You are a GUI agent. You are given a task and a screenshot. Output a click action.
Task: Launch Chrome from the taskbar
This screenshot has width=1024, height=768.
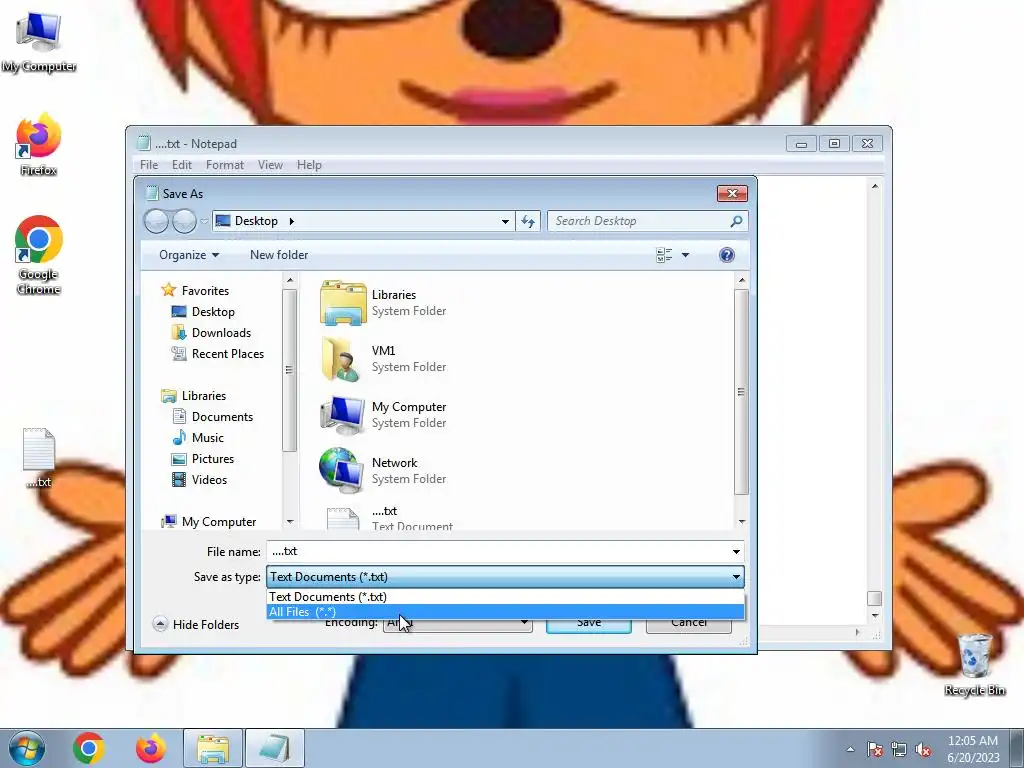pos(89,748)
